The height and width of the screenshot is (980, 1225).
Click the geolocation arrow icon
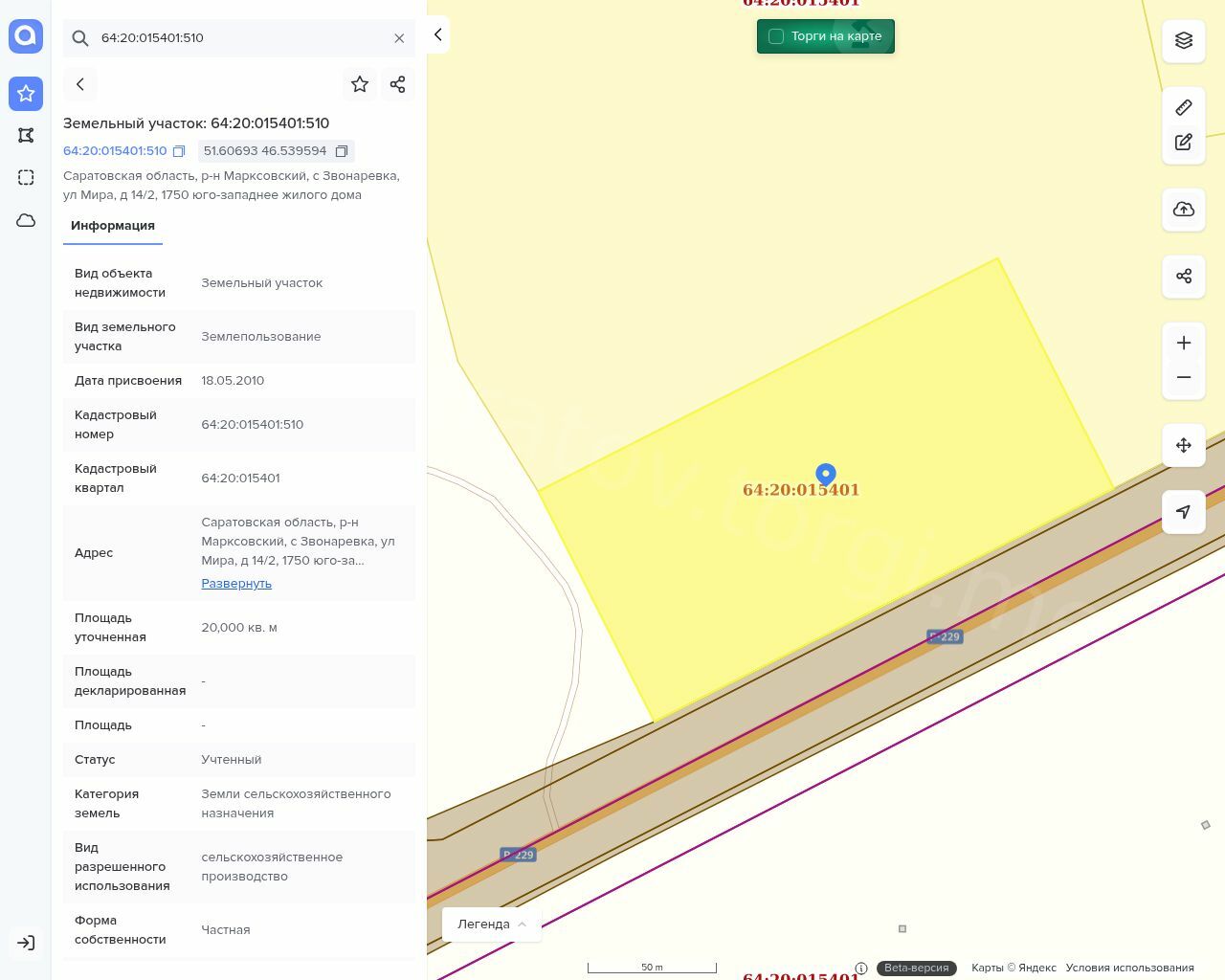pos(1184,512)
